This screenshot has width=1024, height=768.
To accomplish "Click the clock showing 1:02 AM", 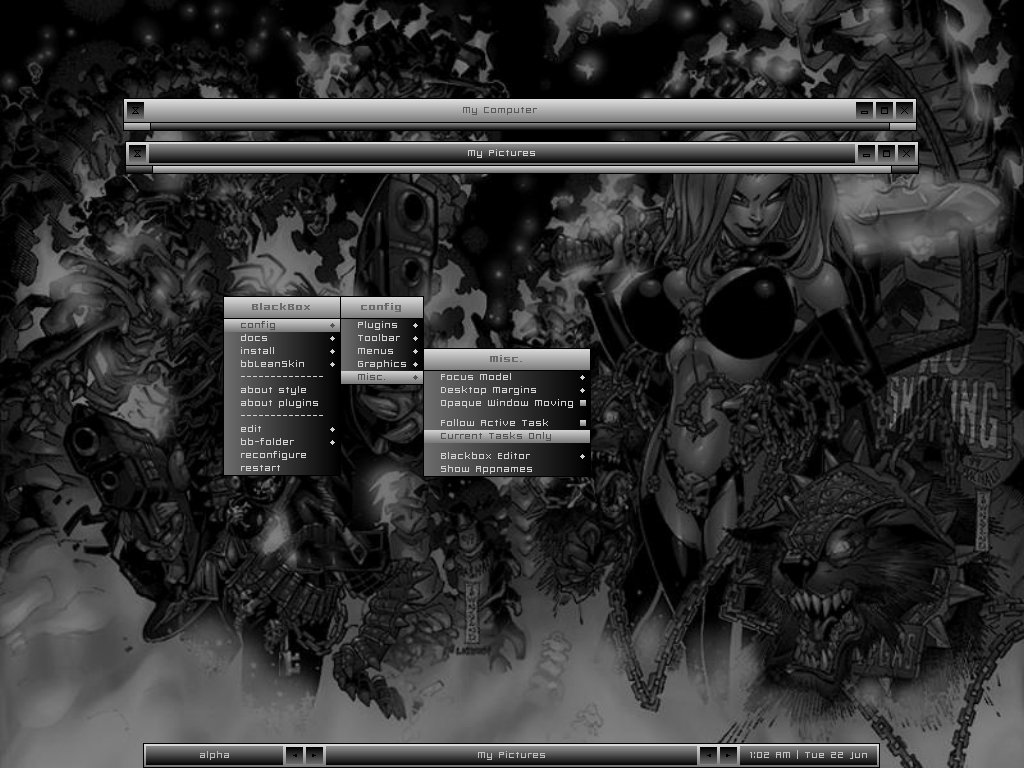I will [x=808, y=755].
